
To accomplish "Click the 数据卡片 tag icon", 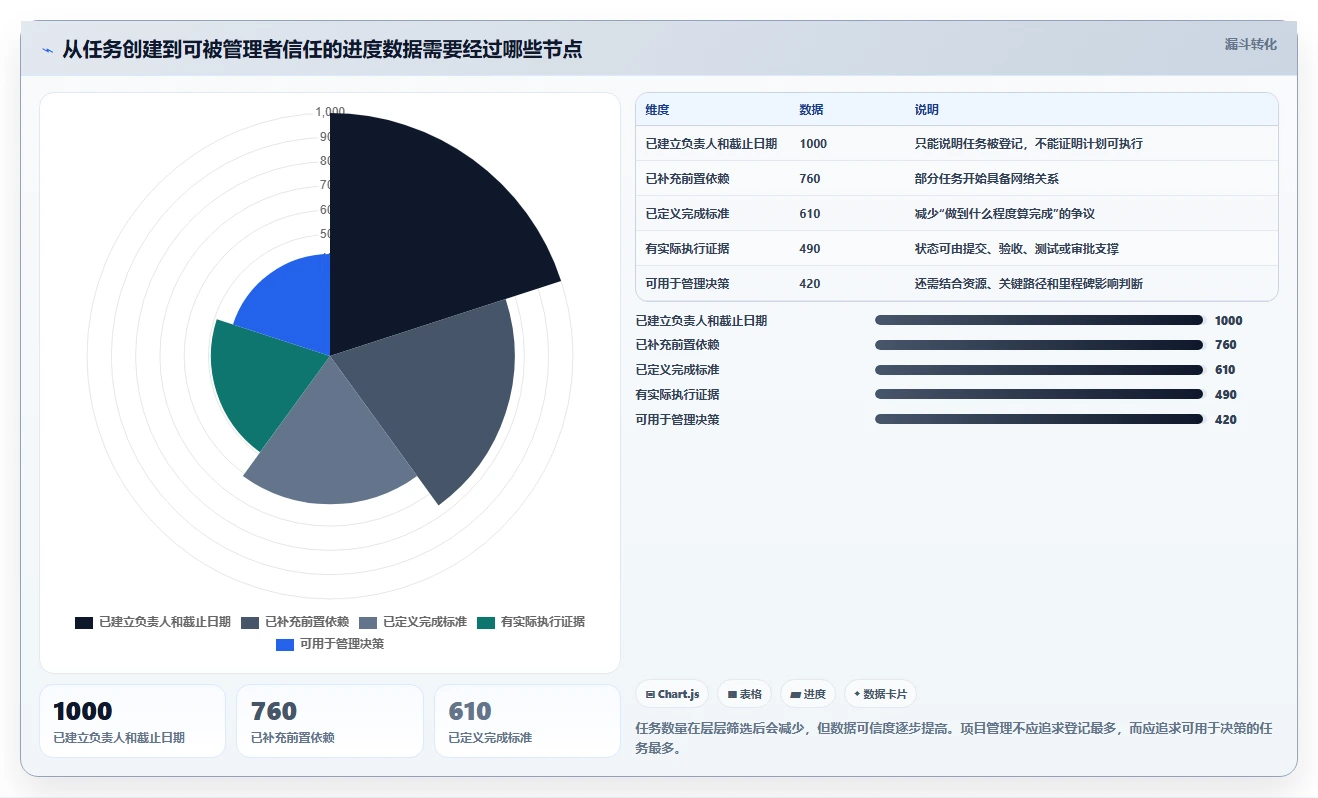I will point(857,694).
